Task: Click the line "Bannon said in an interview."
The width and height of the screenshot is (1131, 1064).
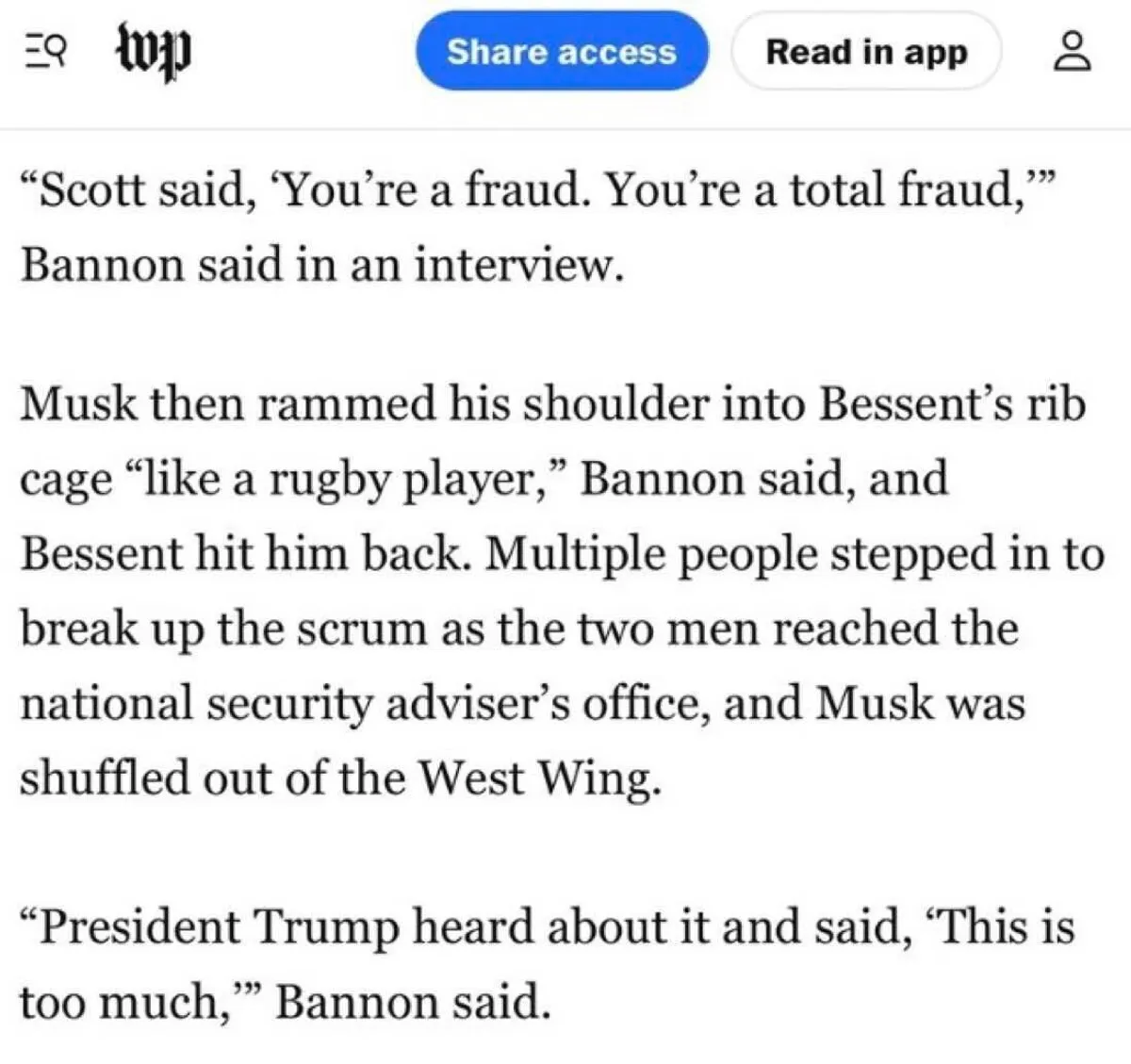Action: tap(321, 264)
